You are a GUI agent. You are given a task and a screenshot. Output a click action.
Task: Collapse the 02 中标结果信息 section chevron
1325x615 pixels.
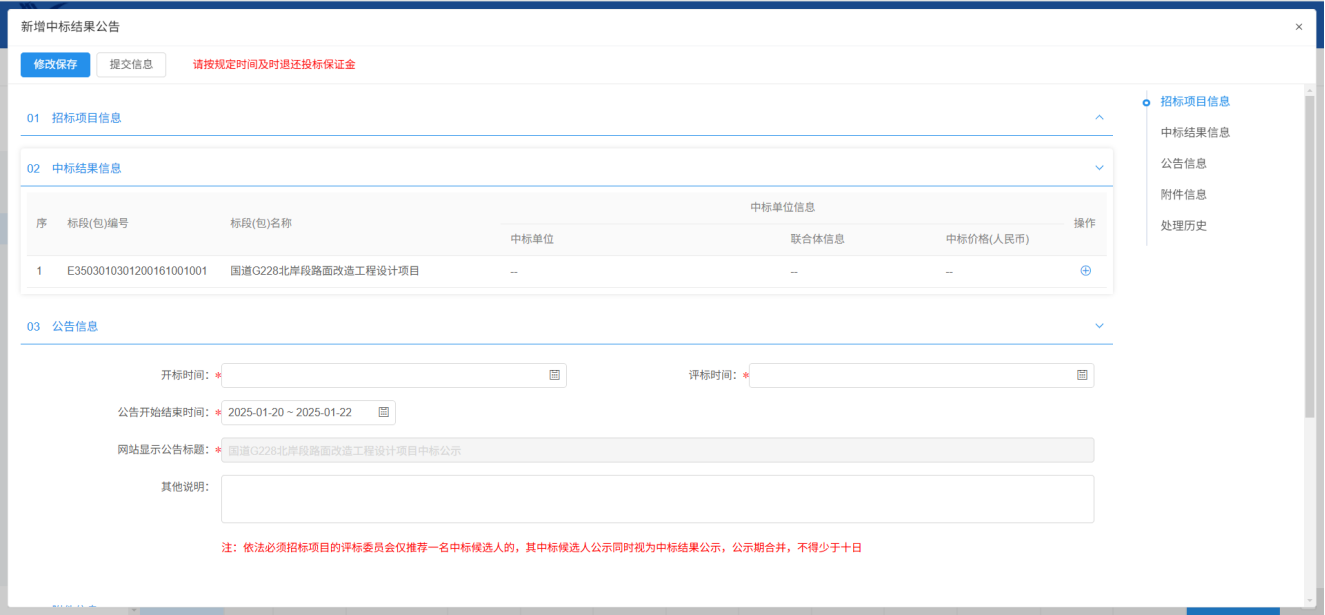pos(1099,168)
